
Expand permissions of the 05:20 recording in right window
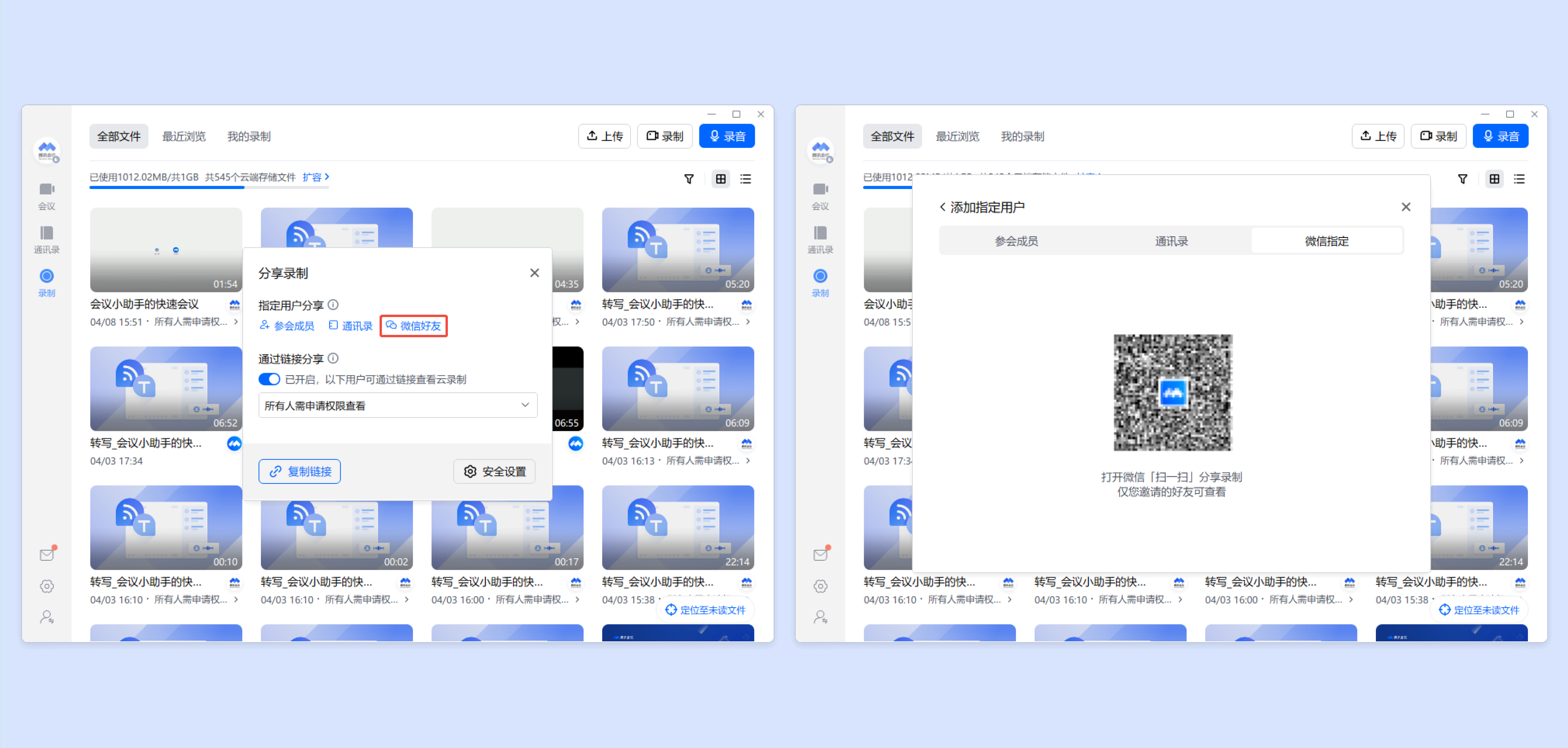click(x=1522, y=322)
